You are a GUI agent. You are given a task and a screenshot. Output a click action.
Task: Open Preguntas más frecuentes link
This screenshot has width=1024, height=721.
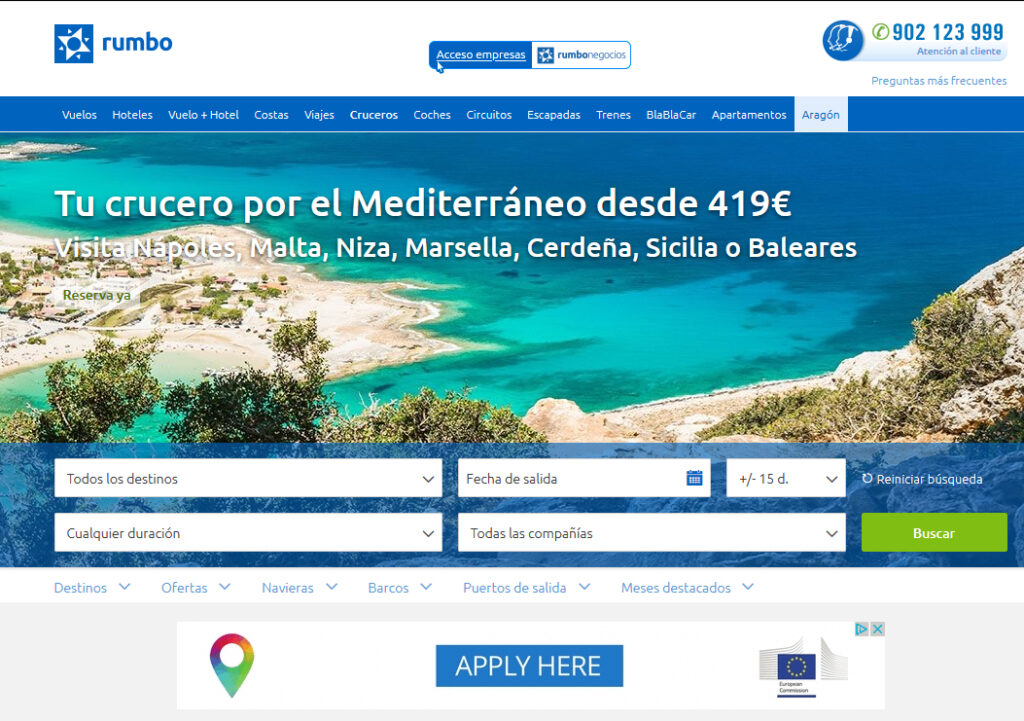point(938,80)
